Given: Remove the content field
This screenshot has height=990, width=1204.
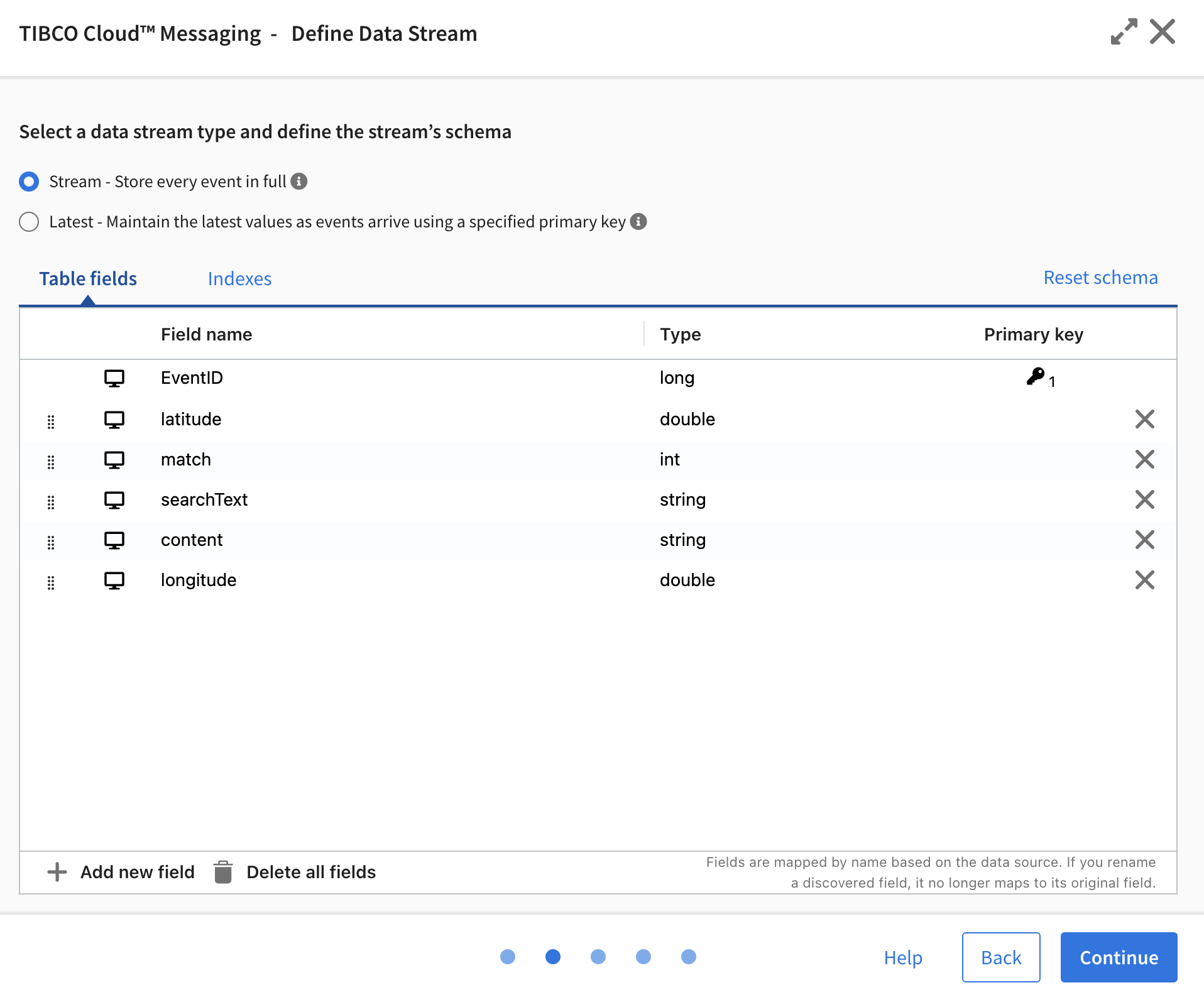Looking at the screenshot, I should pyautogui.click(x=1145, y=540).
